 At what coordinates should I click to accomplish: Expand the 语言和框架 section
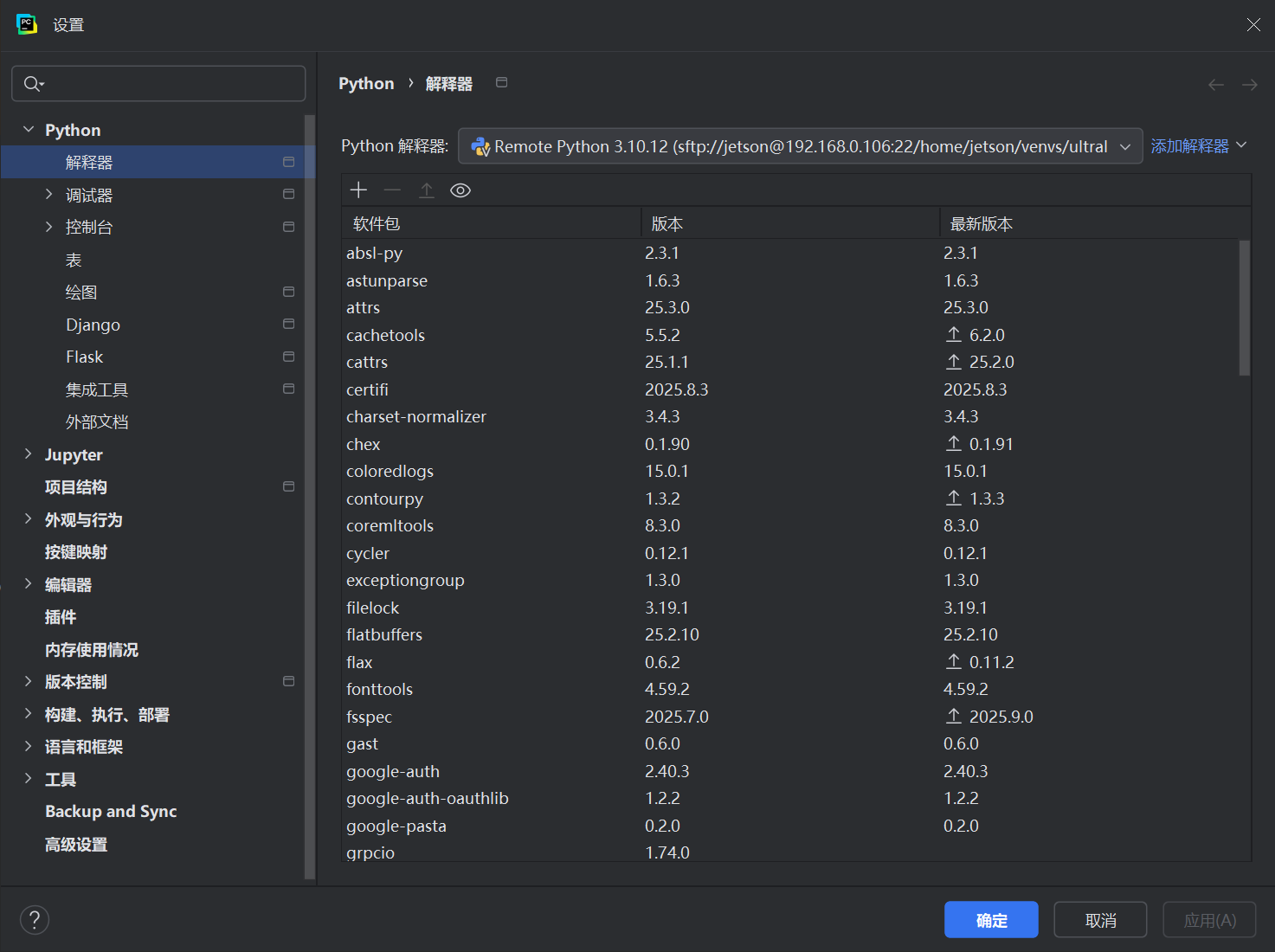[28, 746]
